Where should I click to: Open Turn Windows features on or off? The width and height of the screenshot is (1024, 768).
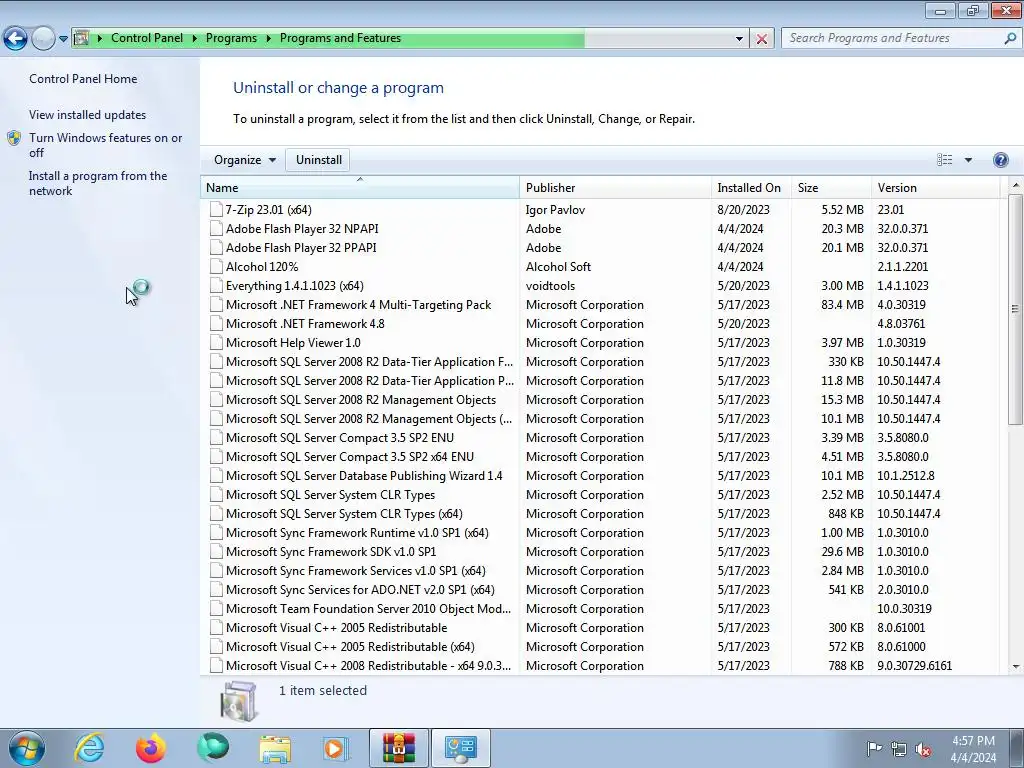pyautogui.click(x=106, y=145)
